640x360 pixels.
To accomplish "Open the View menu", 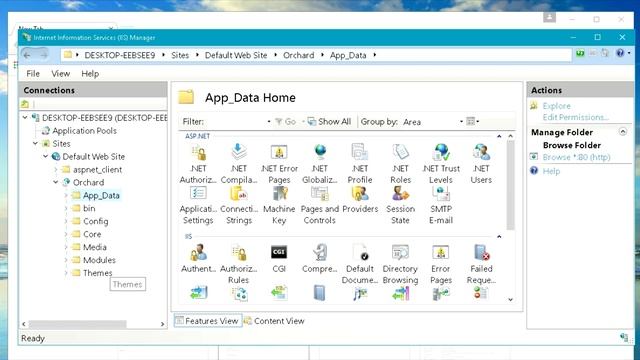I will coord(60,73).
